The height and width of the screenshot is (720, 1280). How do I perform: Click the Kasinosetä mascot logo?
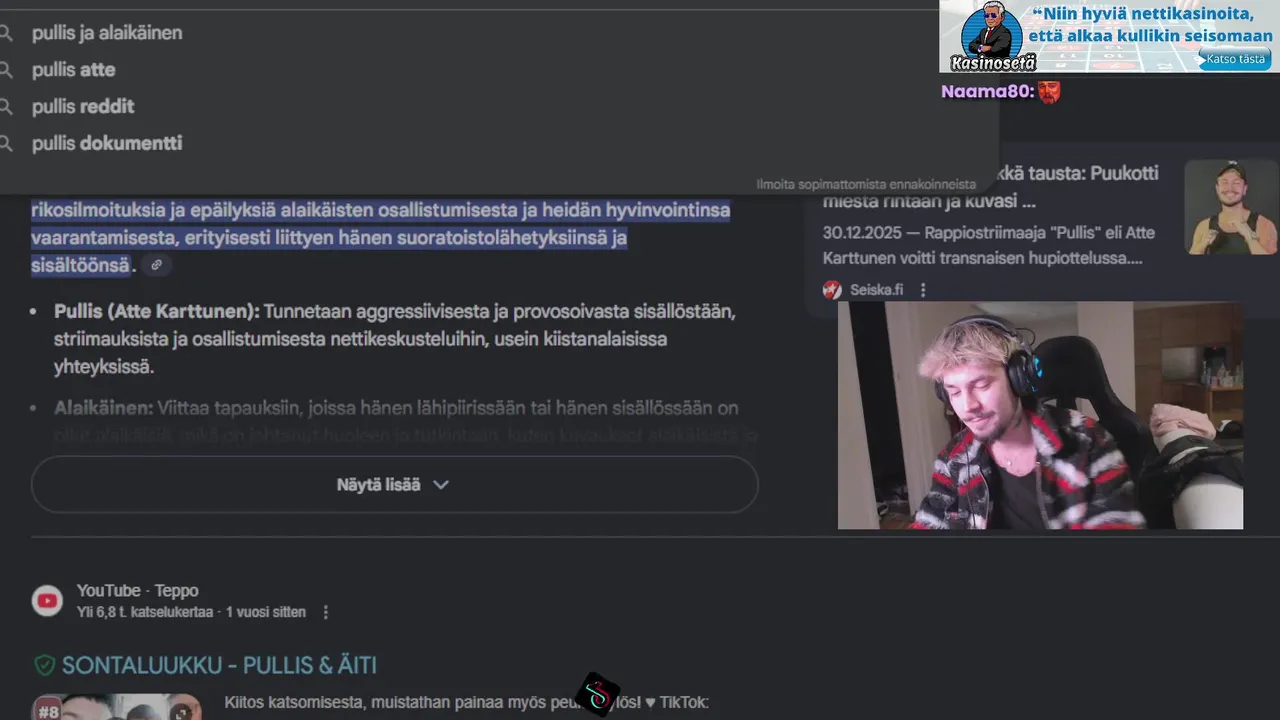click(991, 36)
